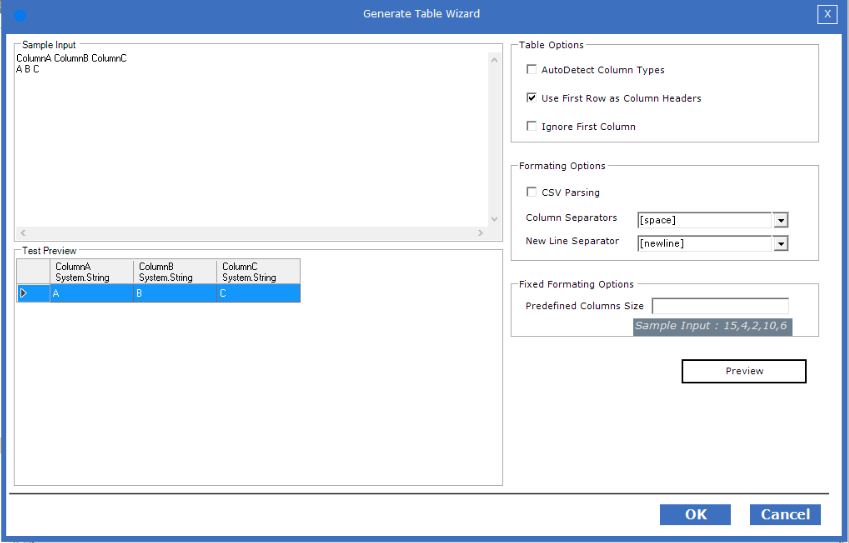Click the Sample Input scroll left arrow
849x543 pixels.
[23, 233]
